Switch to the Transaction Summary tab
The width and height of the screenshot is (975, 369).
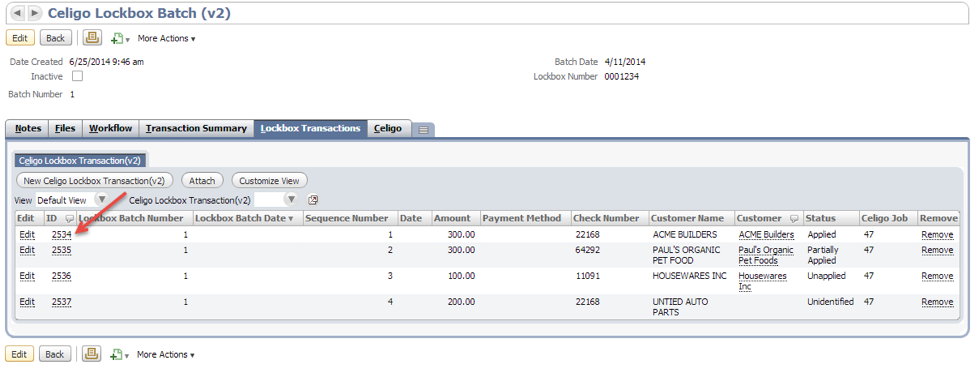(x=196, y=128)
